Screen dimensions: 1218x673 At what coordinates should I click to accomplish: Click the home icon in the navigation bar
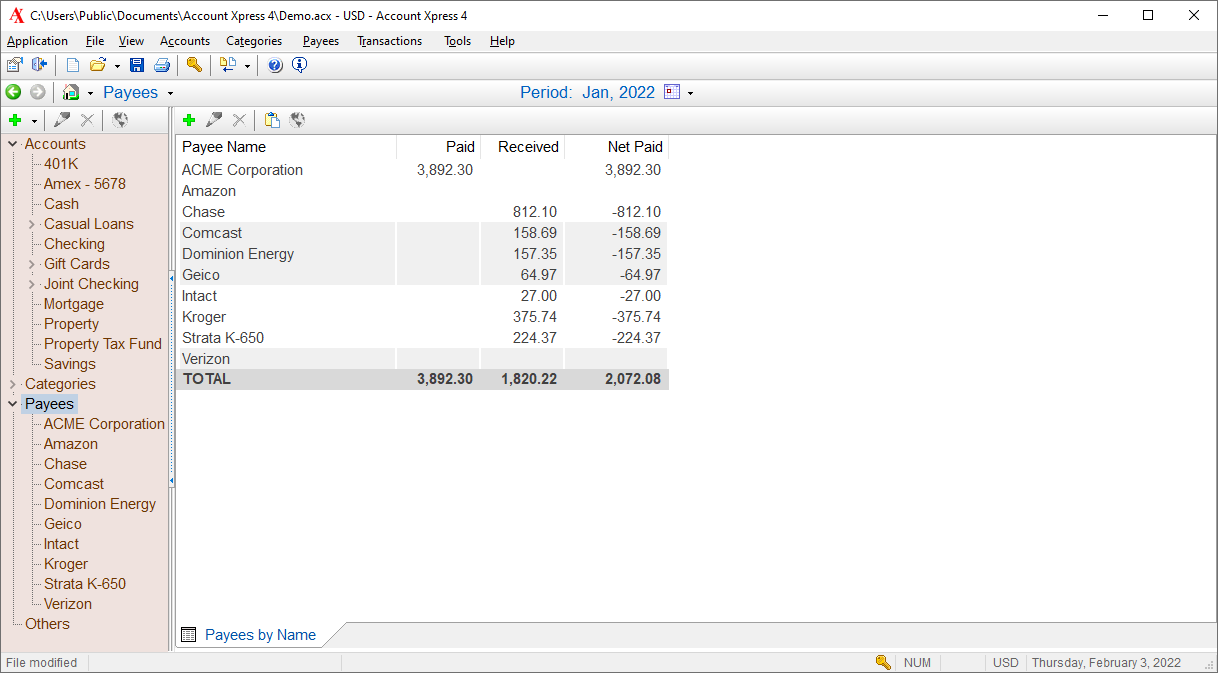click(71, 92)
